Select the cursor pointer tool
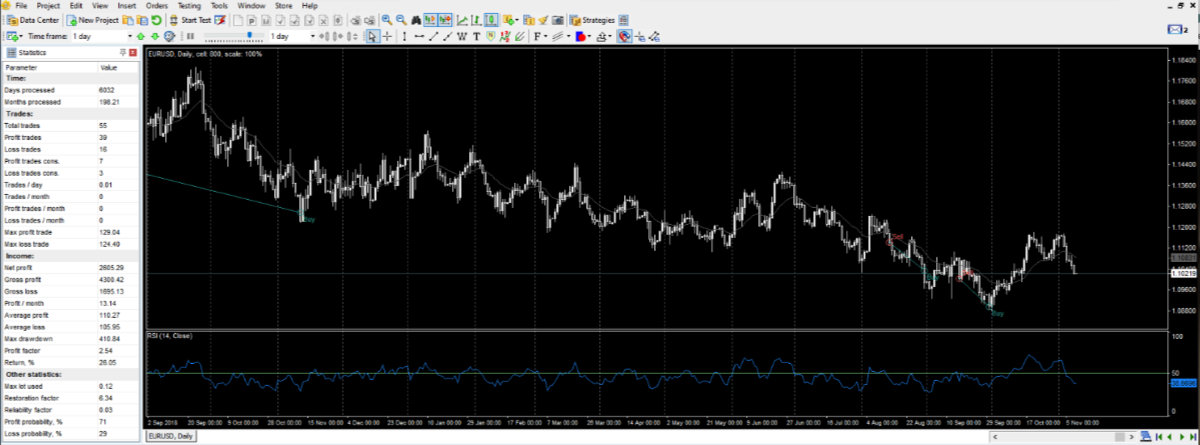The width and height of the screenshot is (1200, 445). point(372,36)
